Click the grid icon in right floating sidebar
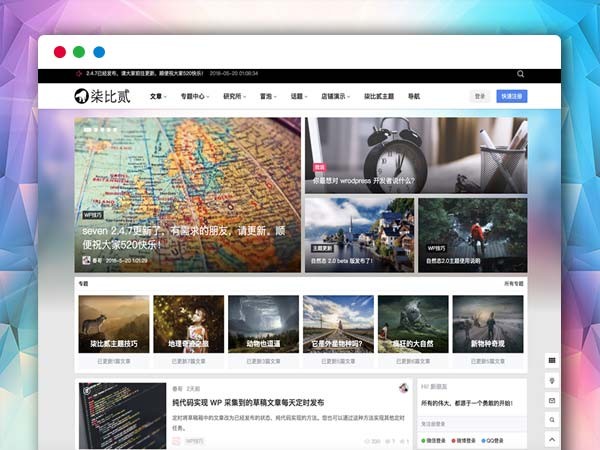The width and height of the screenshot is (600, 450). tap(551, 360)
